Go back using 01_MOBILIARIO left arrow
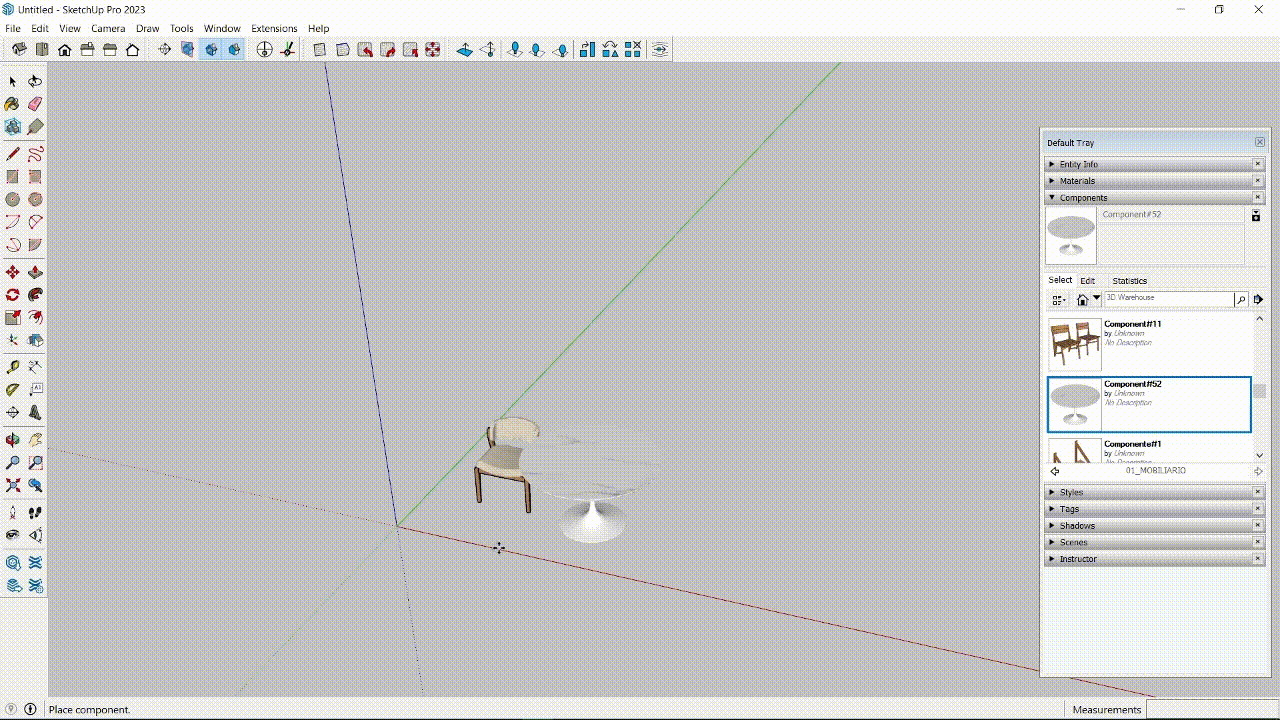The width and height of the screenshot is (1280, 720). pos(1055,471)
